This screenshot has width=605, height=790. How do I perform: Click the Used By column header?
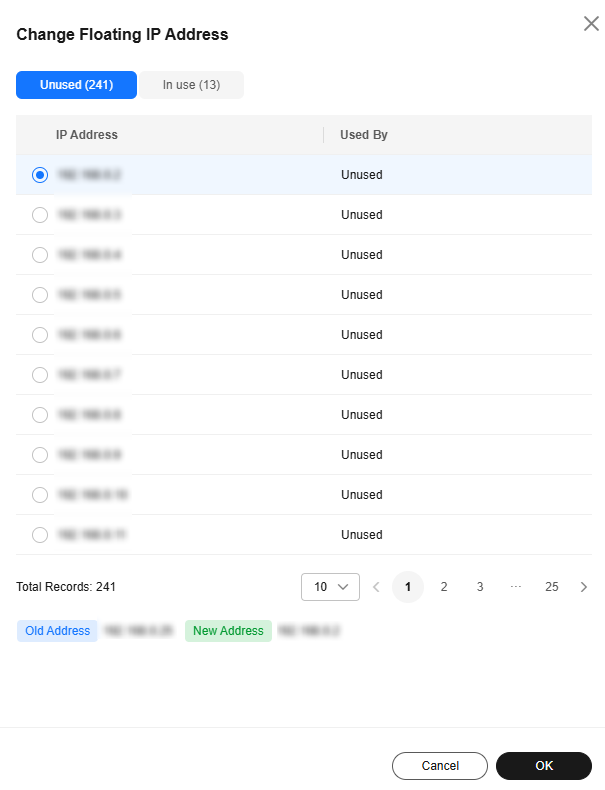[364, 135]
